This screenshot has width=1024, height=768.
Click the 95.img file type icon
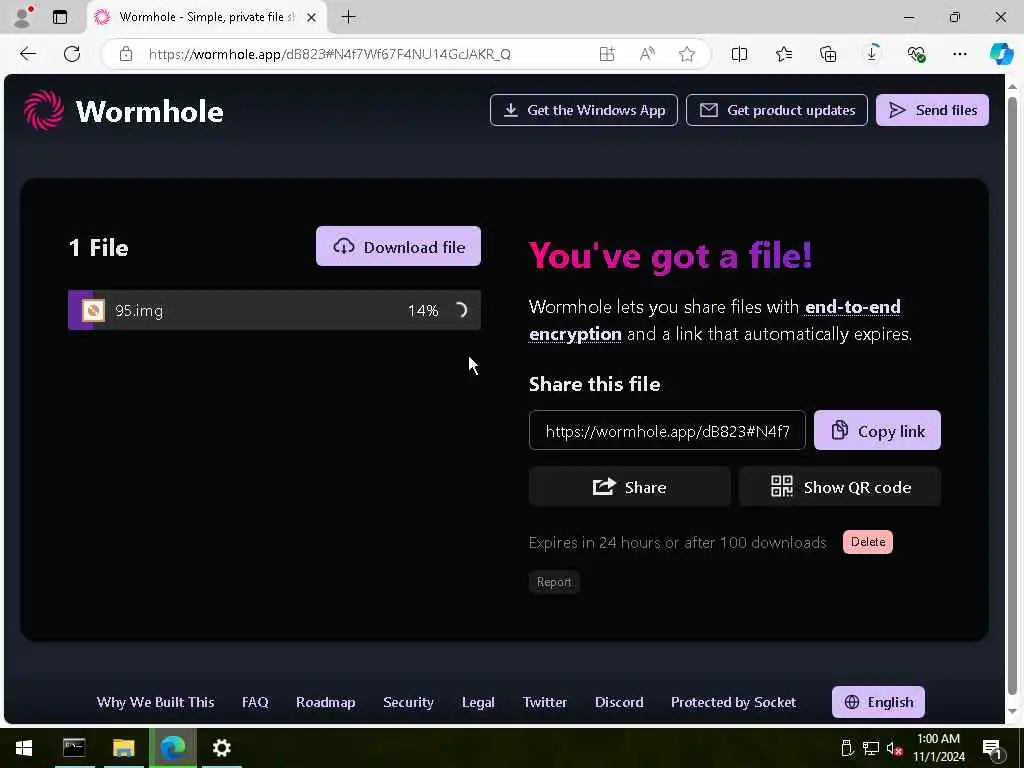93,310
